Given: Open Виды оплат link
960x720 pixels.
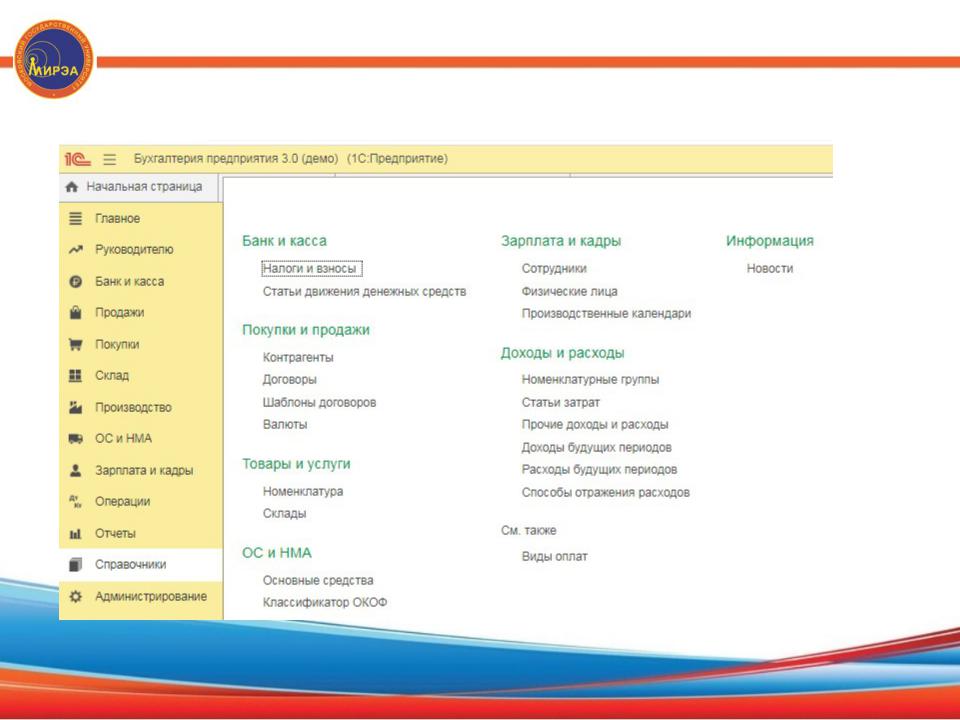Looking at the screenshot, I should 555,557.
